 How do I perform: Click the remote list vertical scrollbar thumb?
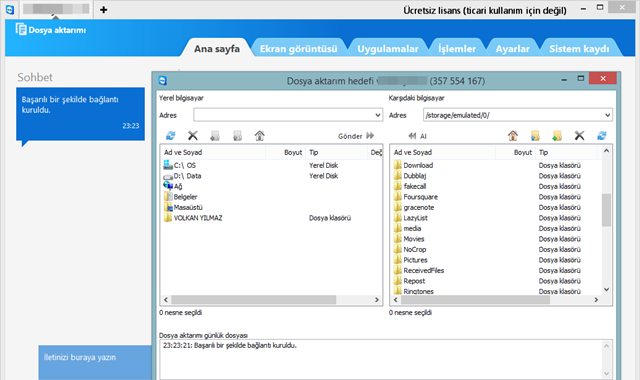pyautogui.click(x=607, y=210)
